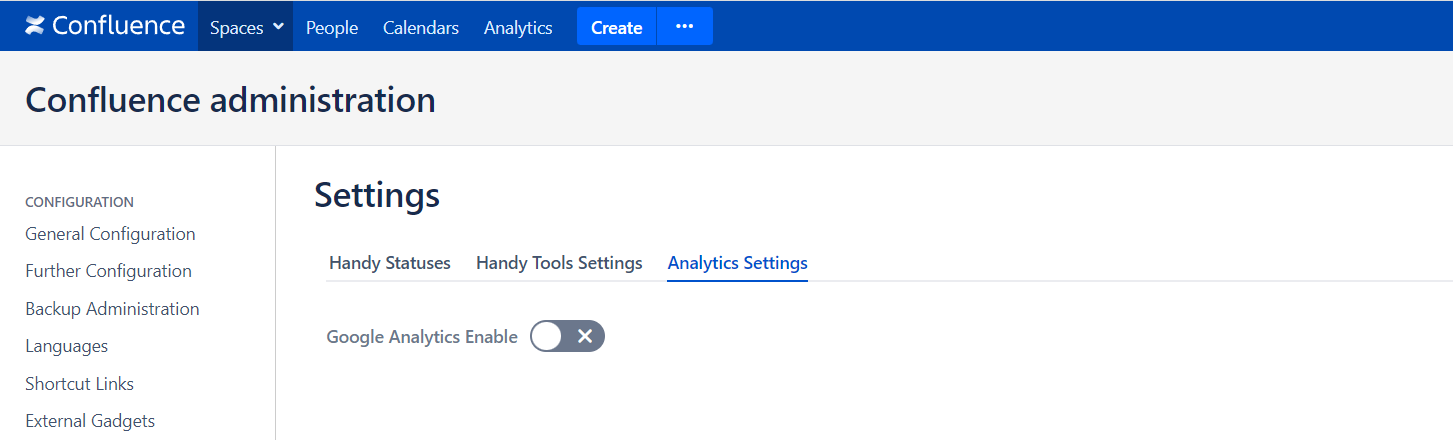Select the Analytics Settings tab

point(738,263)
